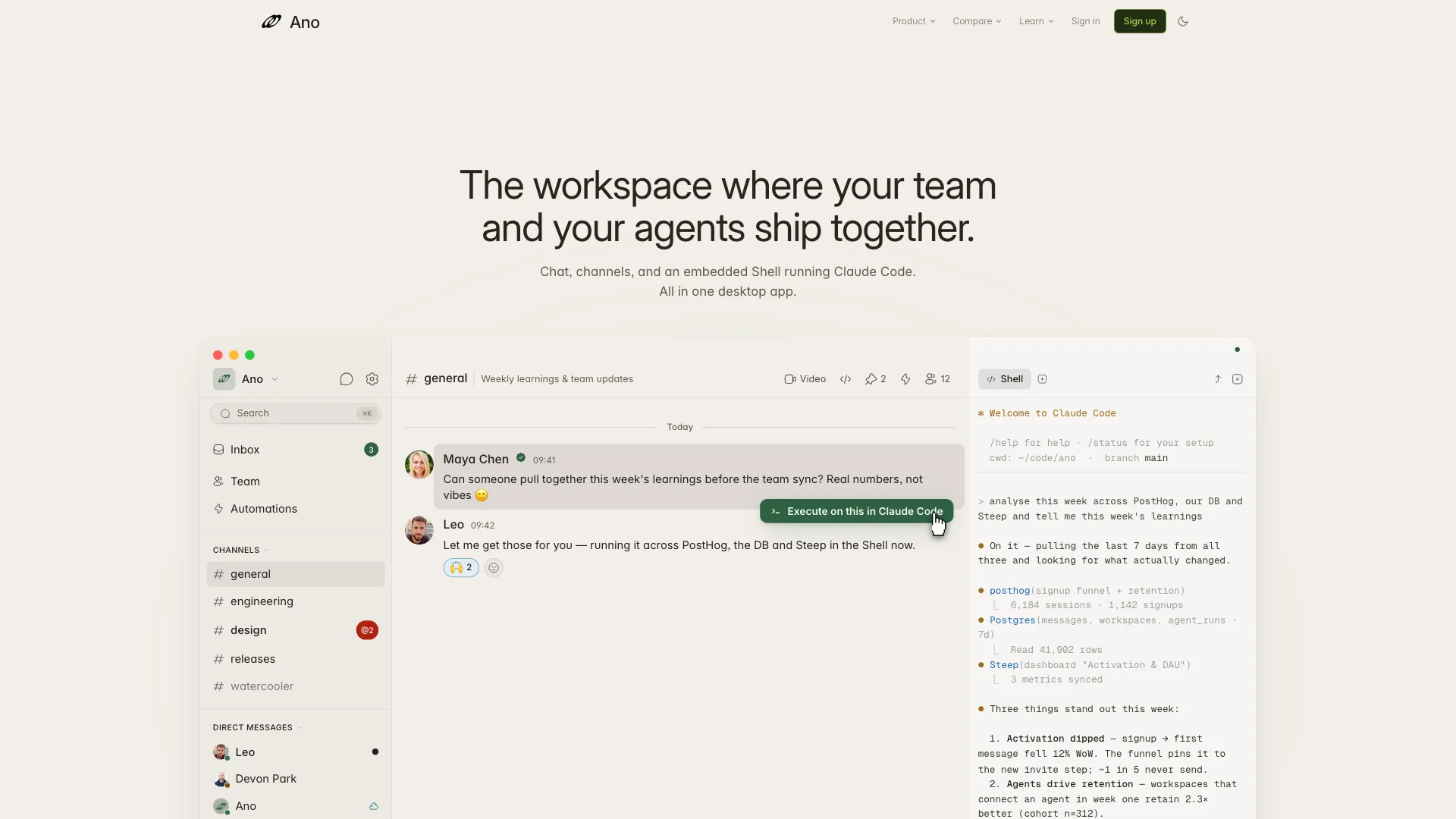Click the Team people icon in sidebar

[x=218, y=482]
